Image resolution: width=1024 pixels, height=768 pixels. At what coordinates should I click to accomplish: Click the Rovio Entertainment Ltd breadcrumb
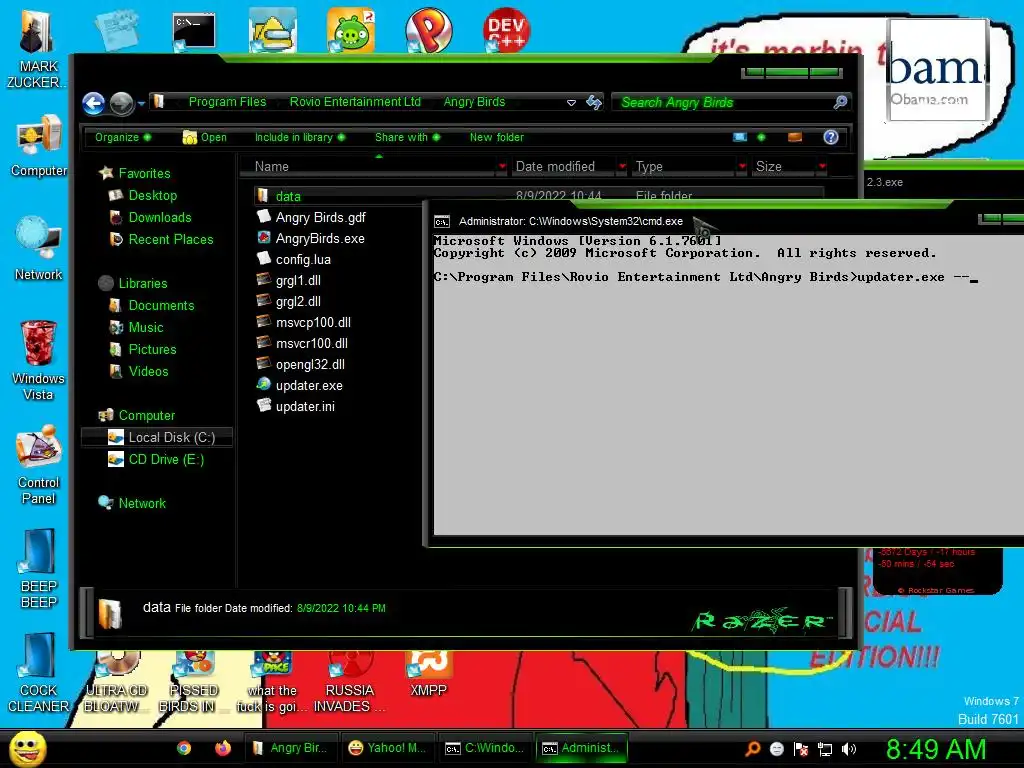pos(355,102)
